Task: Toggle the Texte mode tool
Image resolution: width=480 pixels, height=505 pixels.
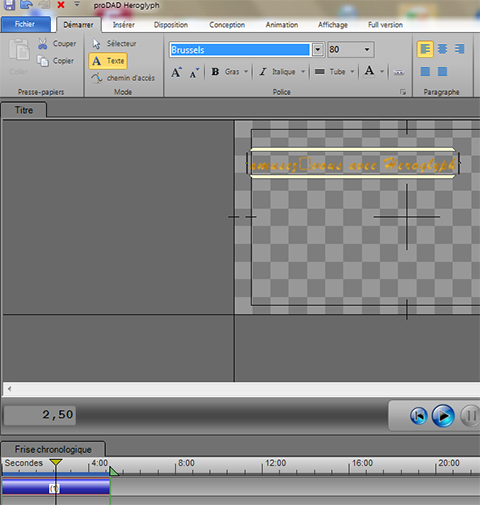Action: [108, 61]
